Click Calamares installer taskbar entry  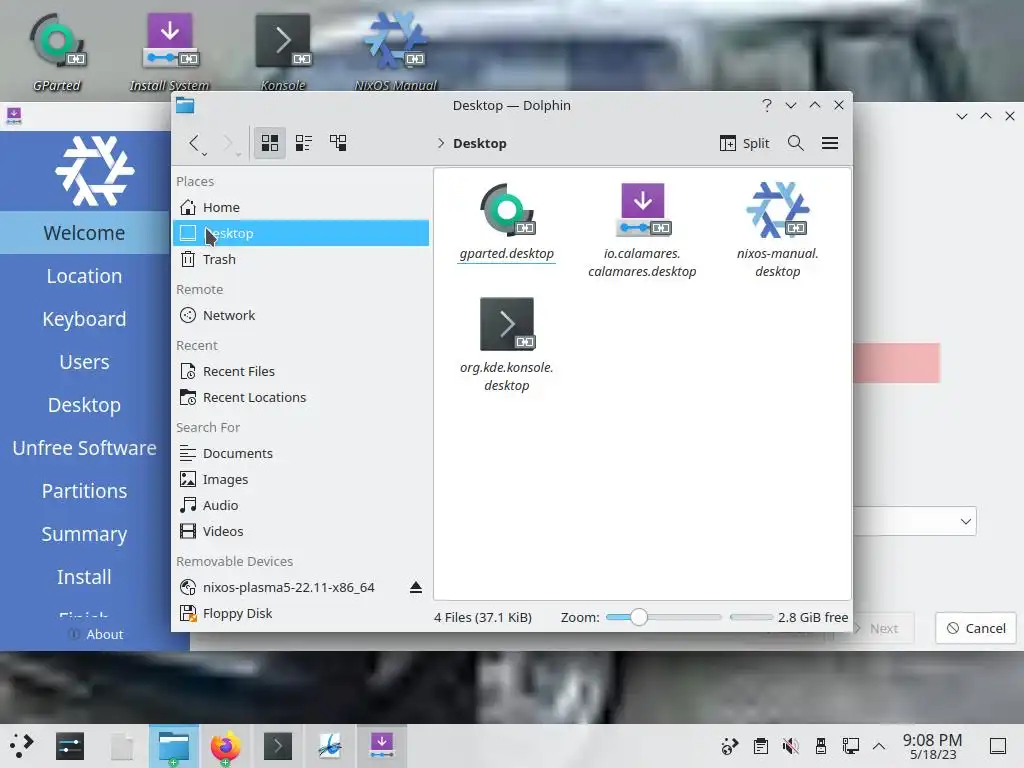[382, 746]
